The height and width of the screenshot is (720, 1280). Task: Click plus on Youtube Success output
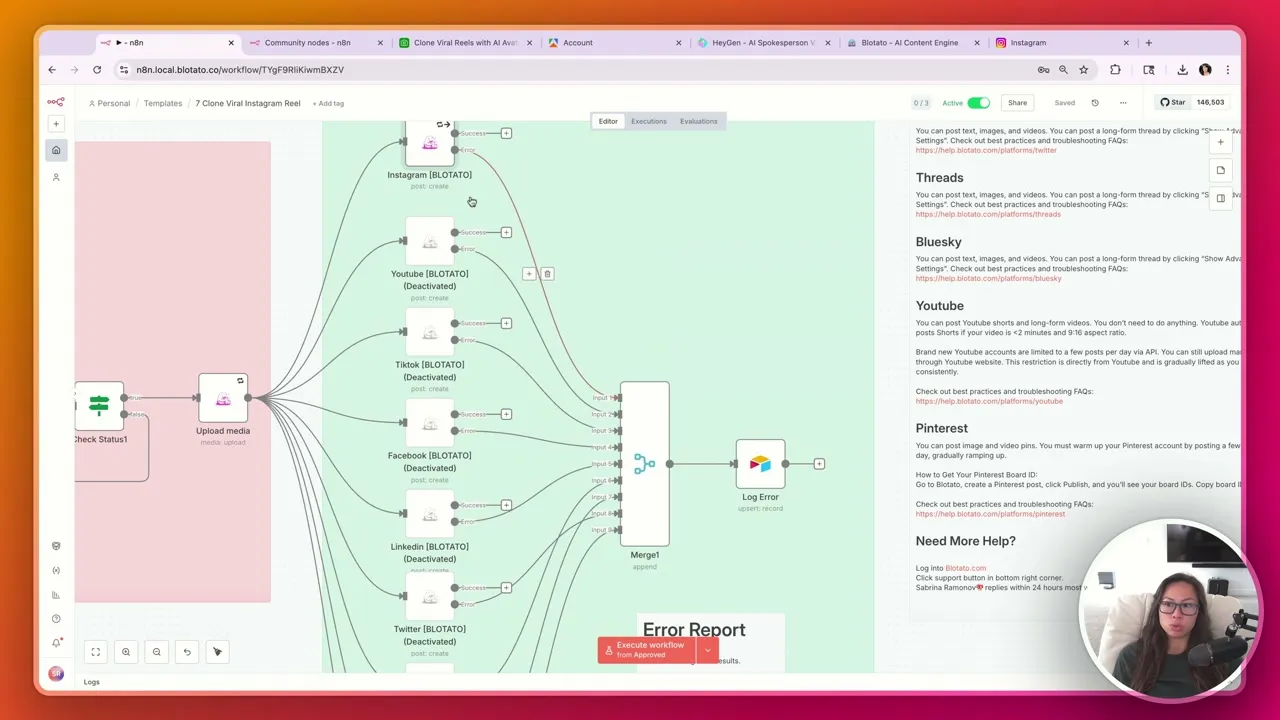[x=506, y=232]
